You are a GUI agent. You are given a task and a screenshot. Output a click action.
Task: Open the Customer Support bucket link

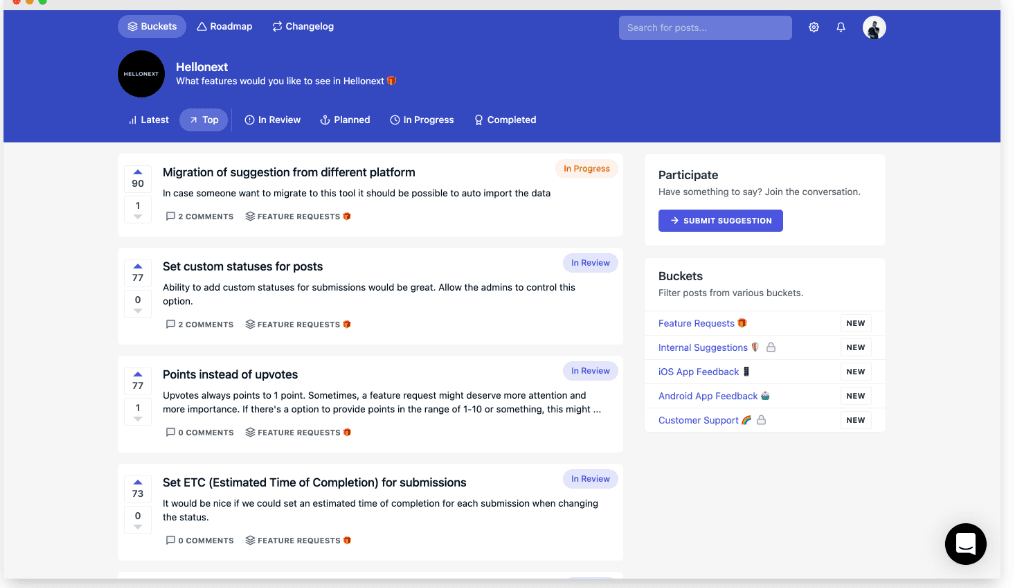pos(705,420)
